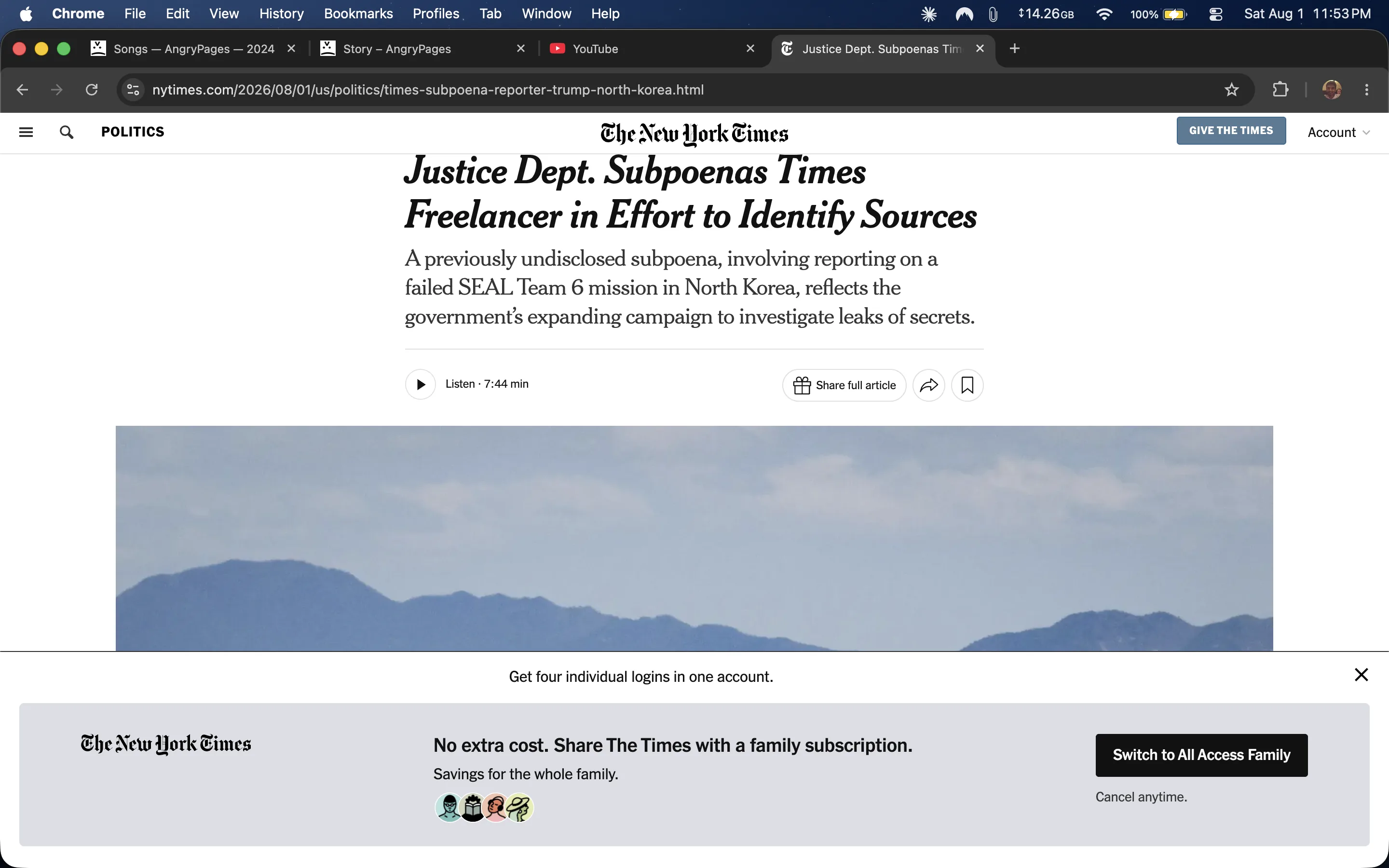Image resolution: width=1389 pixels, height=868 pixels.
Task: Open the Bookmarks menu
Action: tap(358, 14)
